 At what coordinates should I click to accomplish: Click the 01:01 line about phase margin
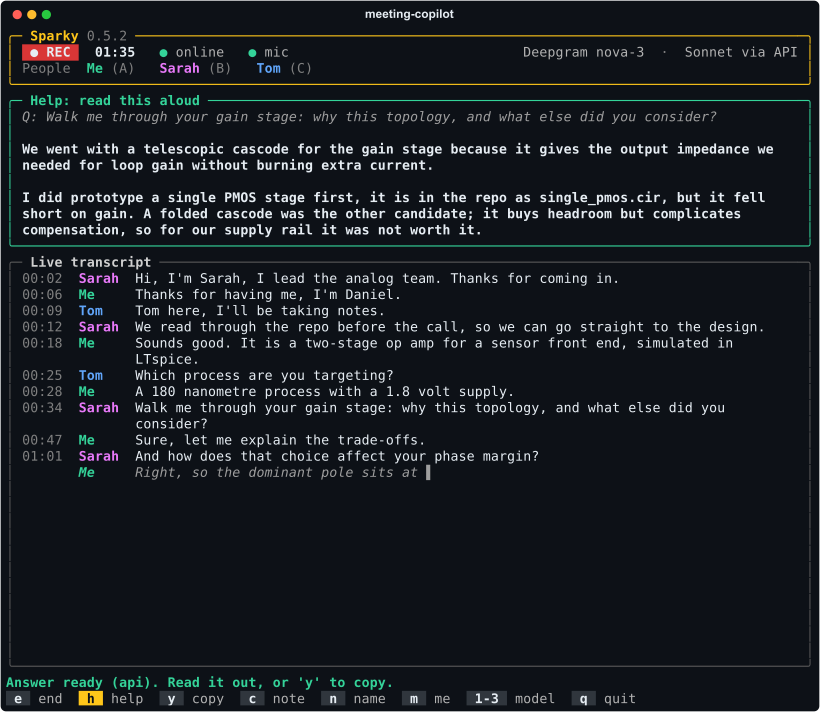[x=280, y=457]
